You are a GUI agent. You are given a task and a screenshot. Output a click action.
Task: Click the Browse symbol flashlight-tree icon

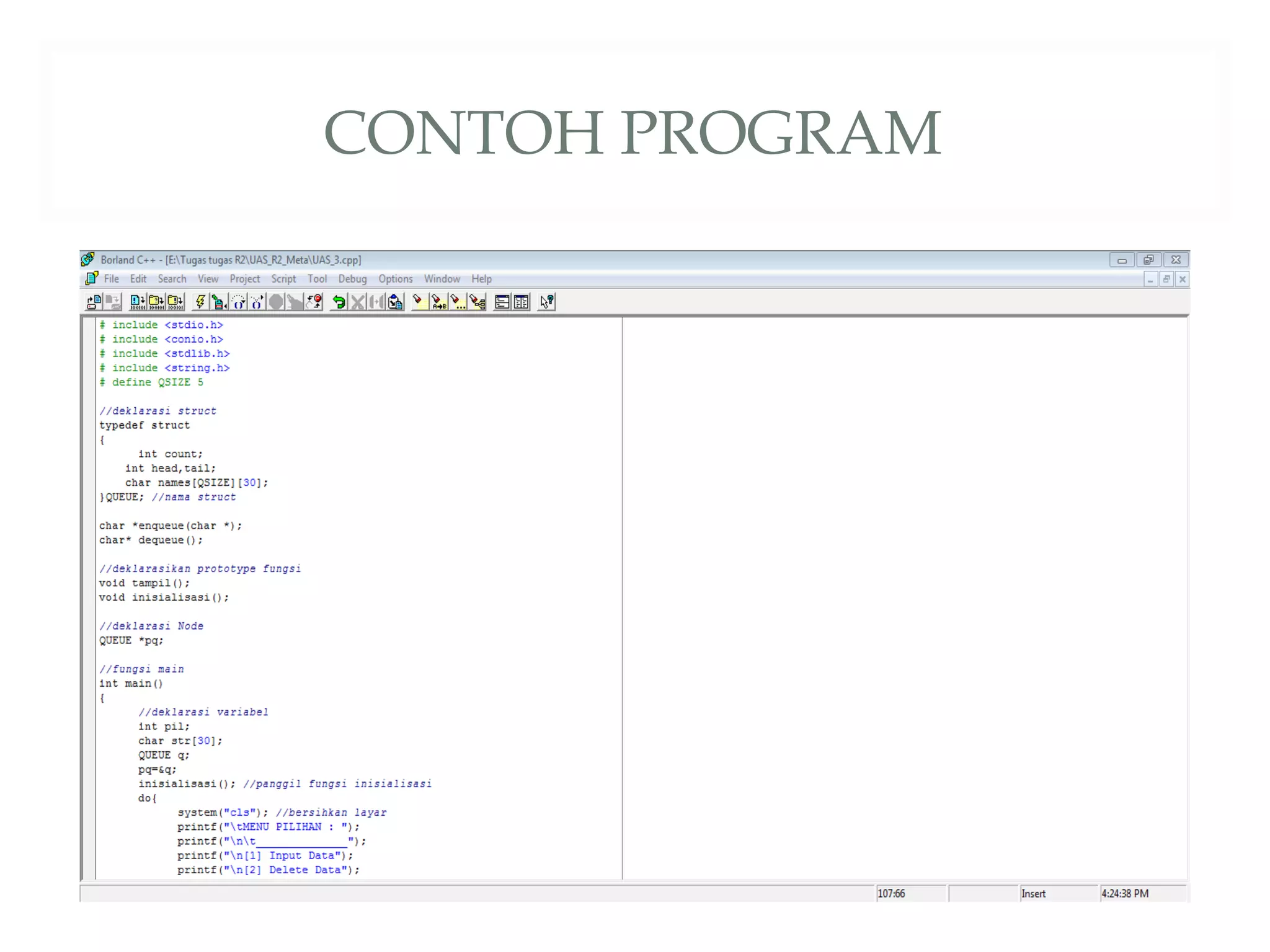point(477,302)
